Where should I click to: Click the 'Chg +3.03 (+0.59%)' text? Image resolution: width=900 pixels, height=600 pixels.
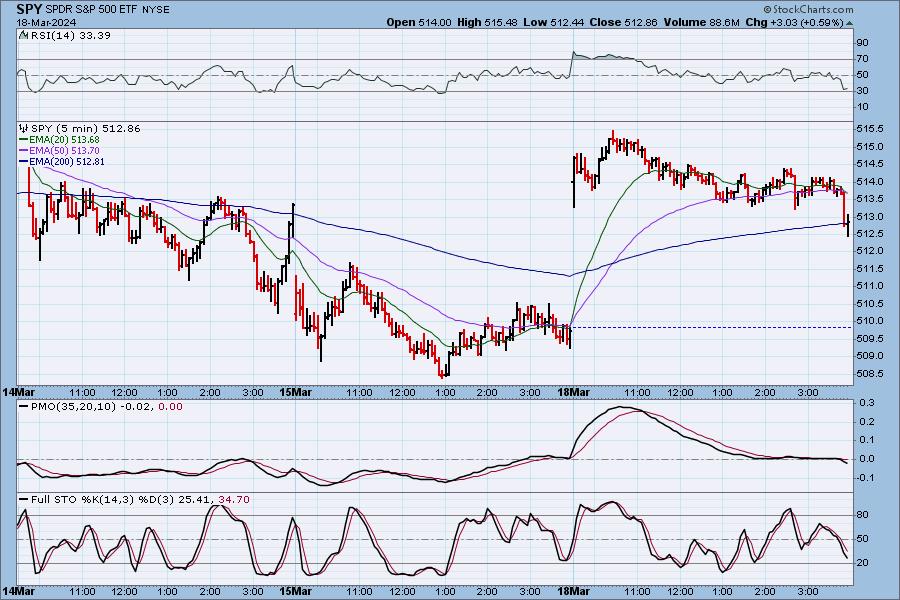(795, 22)
